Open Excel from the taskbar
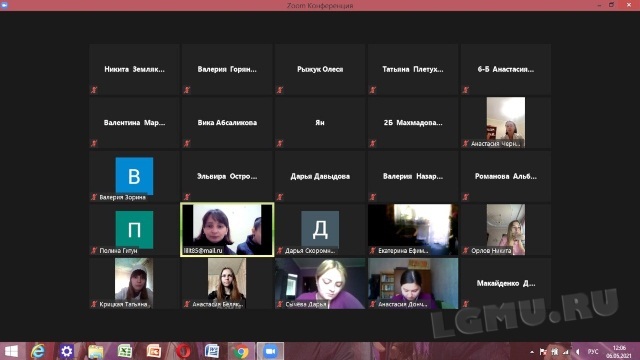Viewport: 640px width, 360px height. coord(124,351)
